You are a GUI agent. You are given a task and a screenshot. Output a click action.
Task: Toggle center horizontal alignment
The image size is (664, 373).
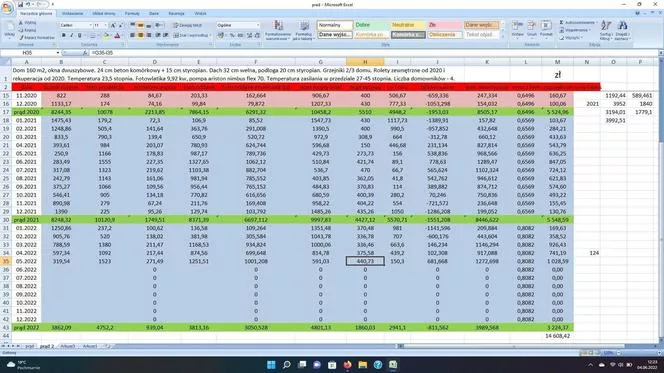(x=141, y=35)
